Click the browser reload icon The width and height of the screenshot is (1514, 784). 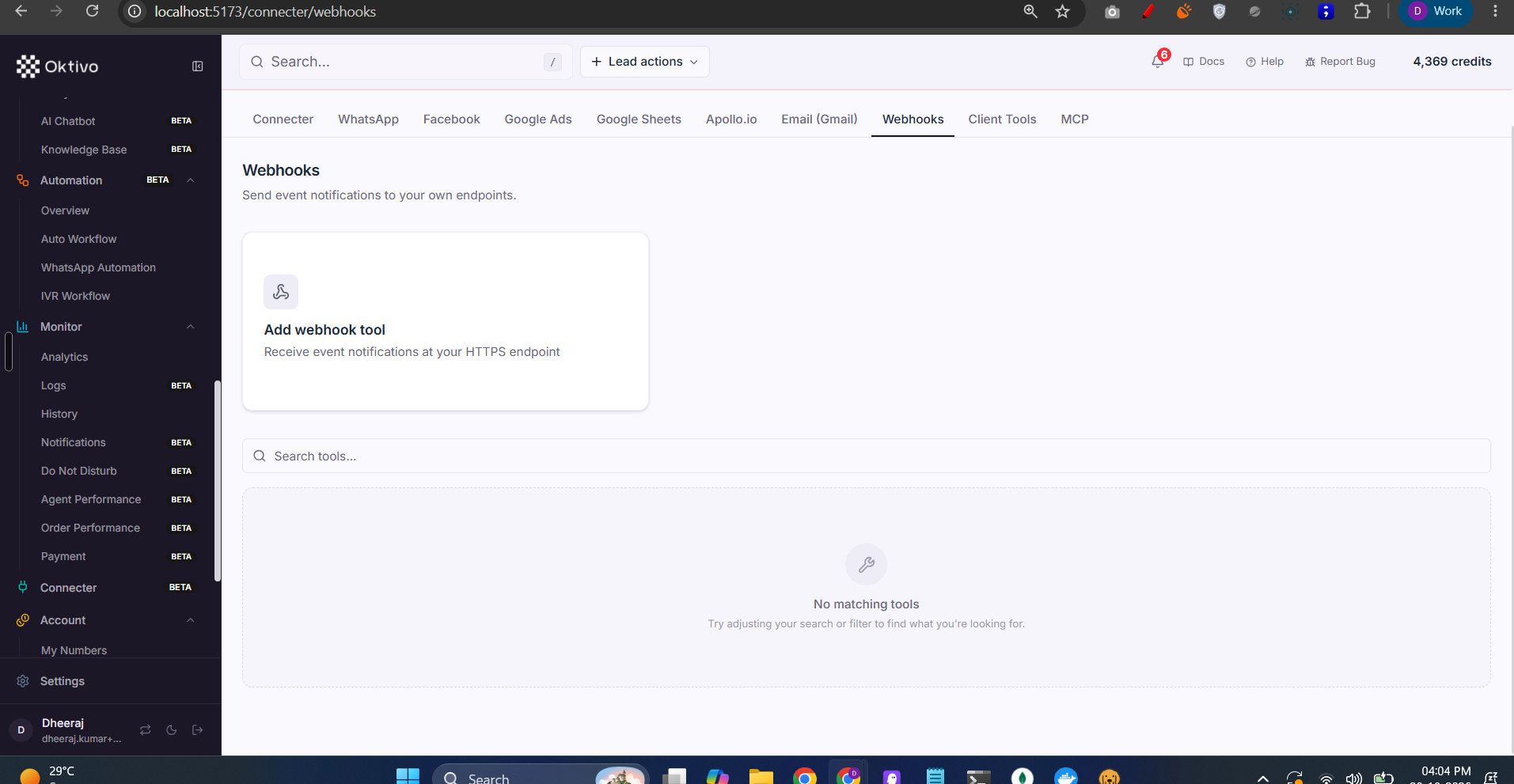click(92, 11)
